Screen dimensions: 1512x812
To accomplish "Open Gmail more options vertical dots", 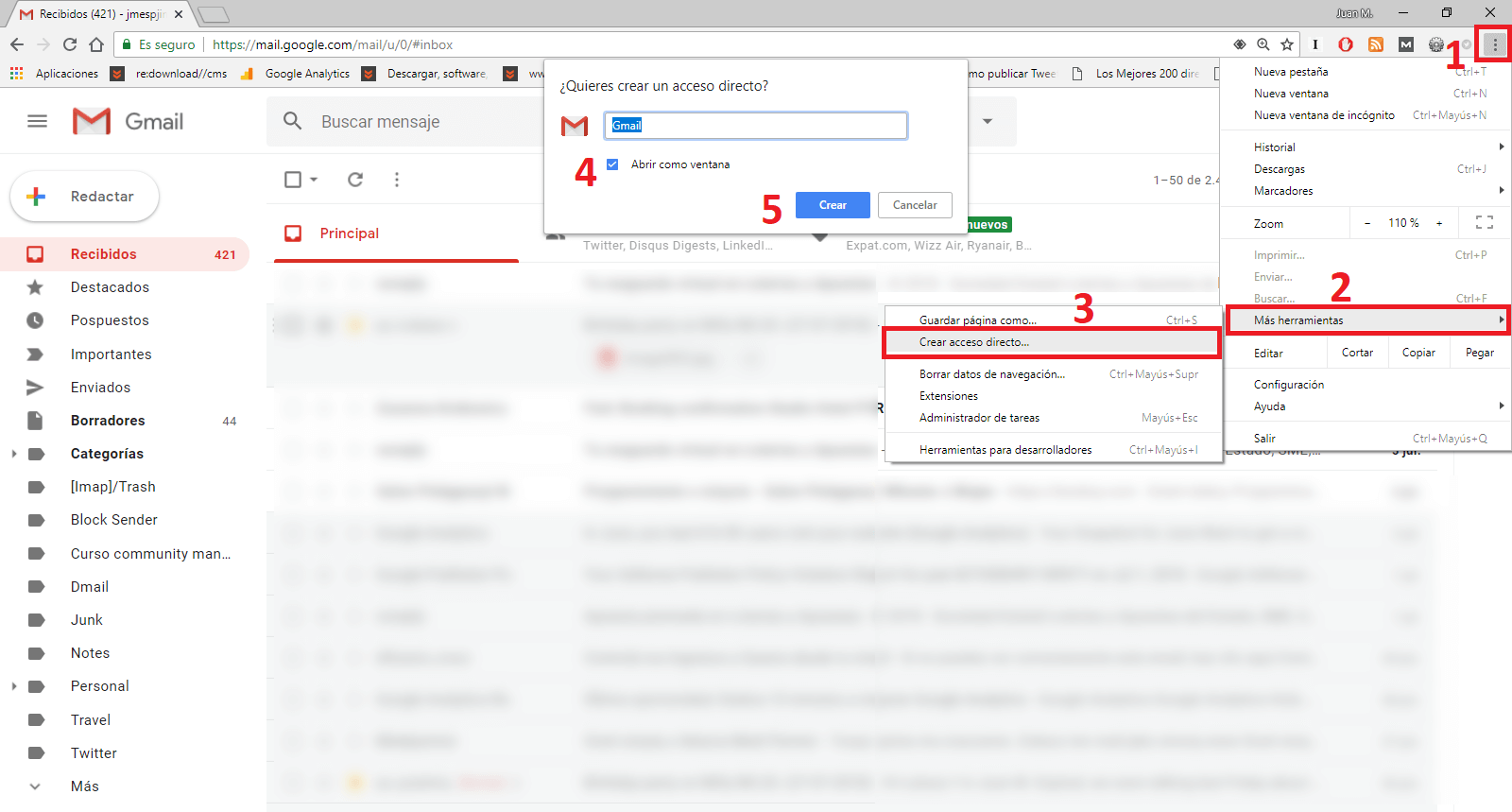I will [x=397, y=180].
